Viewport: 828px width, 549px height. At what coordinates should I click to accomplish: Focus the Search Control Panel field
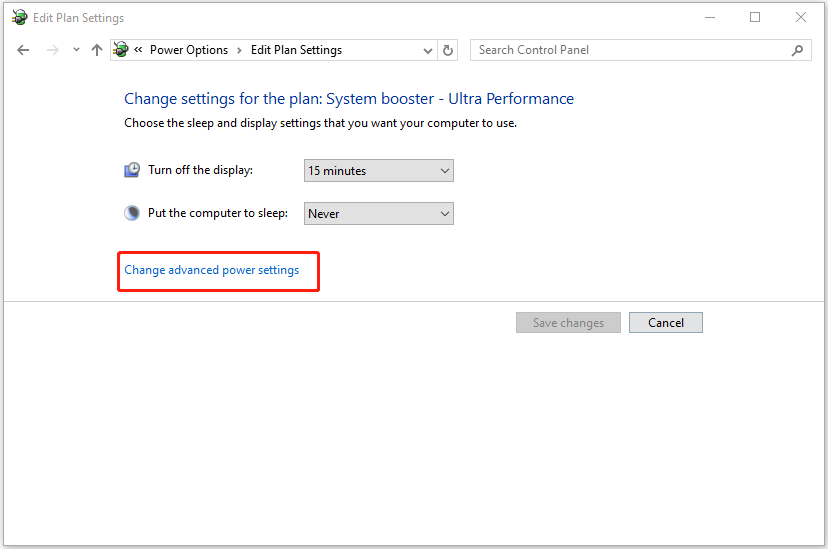pos(631,50)
